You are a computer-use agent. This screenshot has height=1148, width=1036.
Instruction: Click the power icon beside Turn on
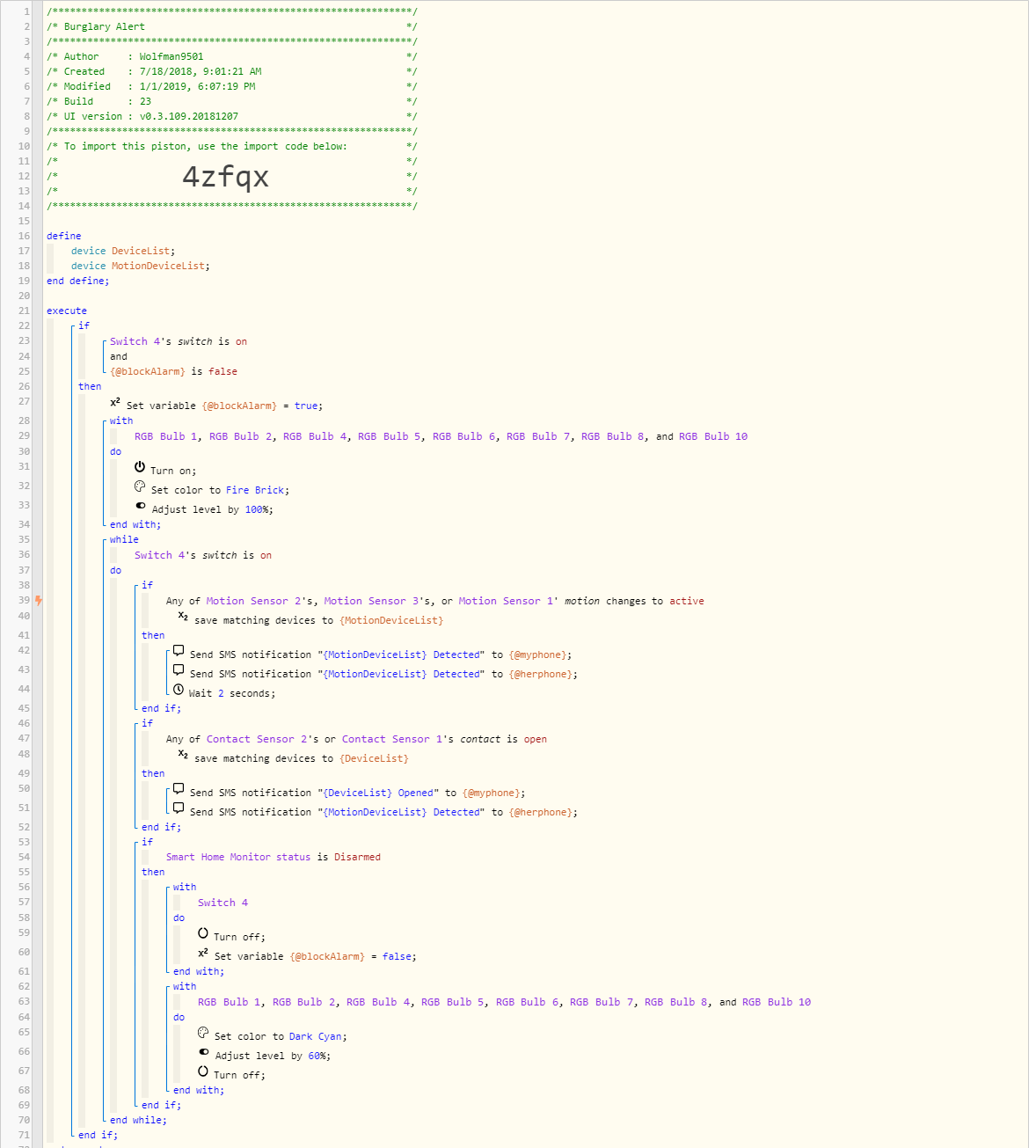point(140,467)
